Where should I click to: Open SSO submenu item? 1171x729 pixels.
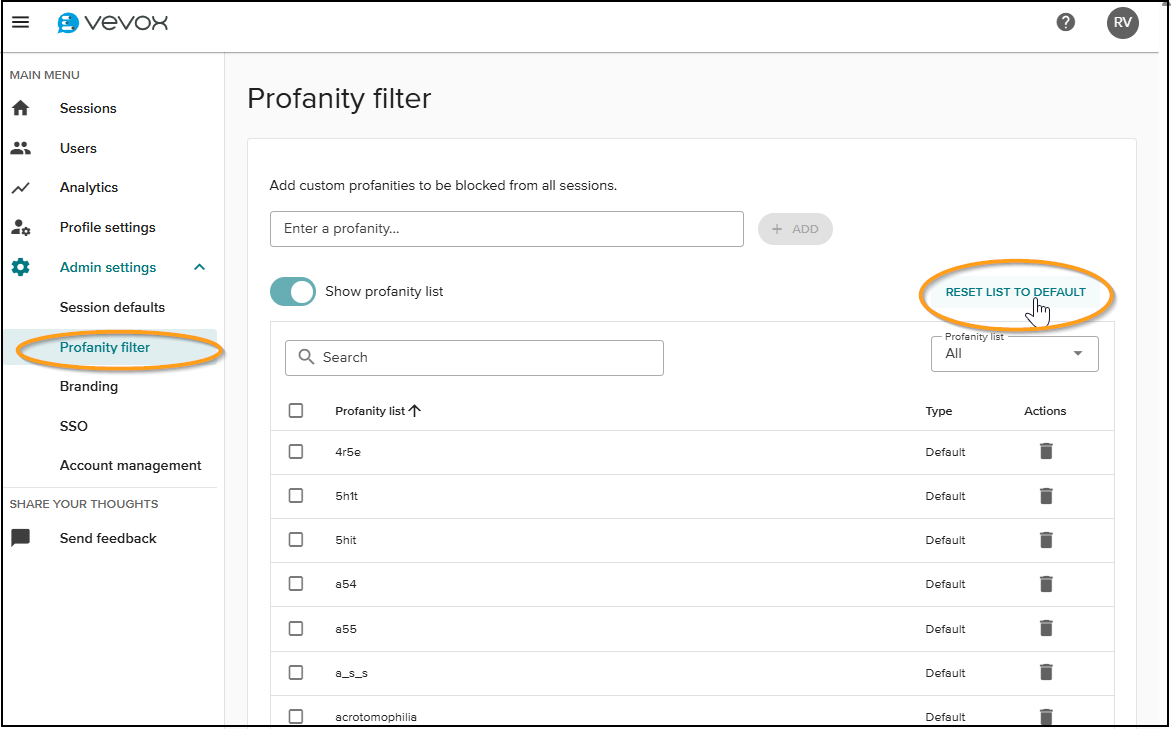pos(74,426)
